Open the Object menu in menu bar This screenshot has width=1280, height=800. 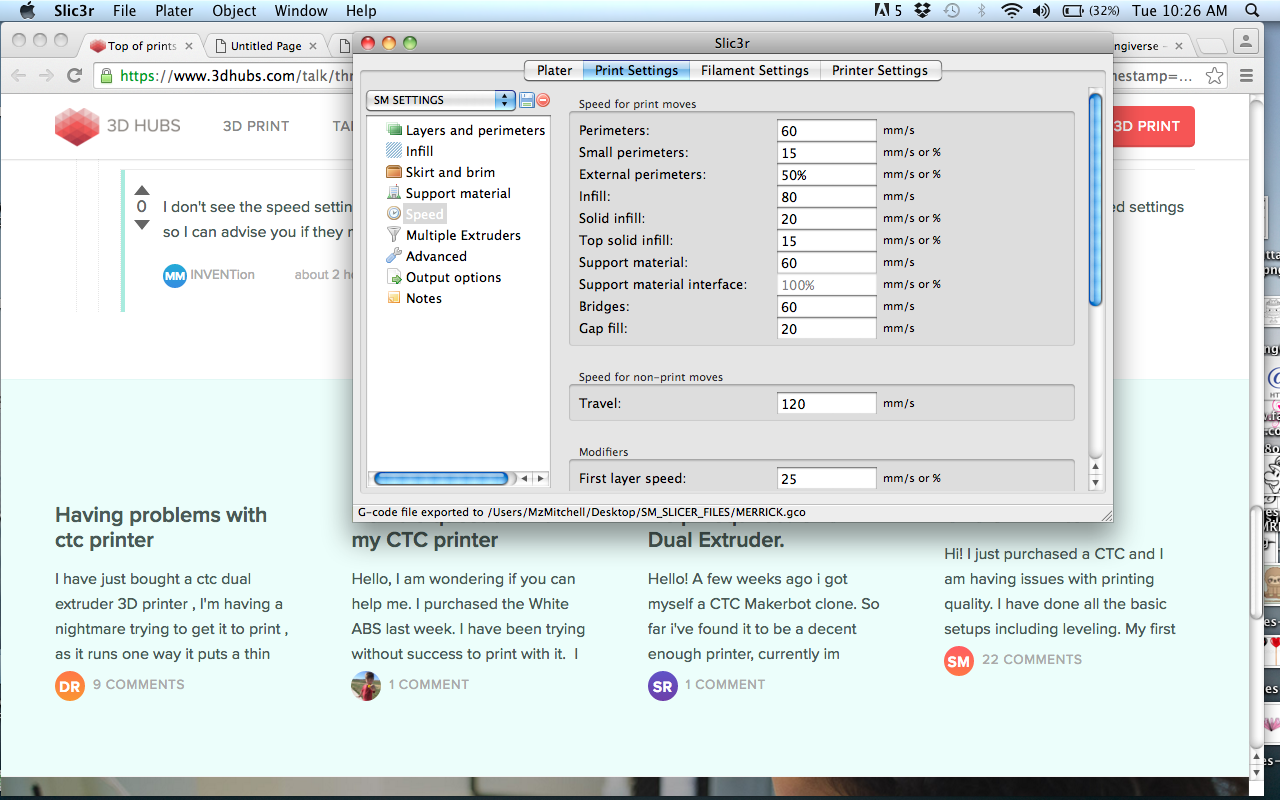point(233,11)
